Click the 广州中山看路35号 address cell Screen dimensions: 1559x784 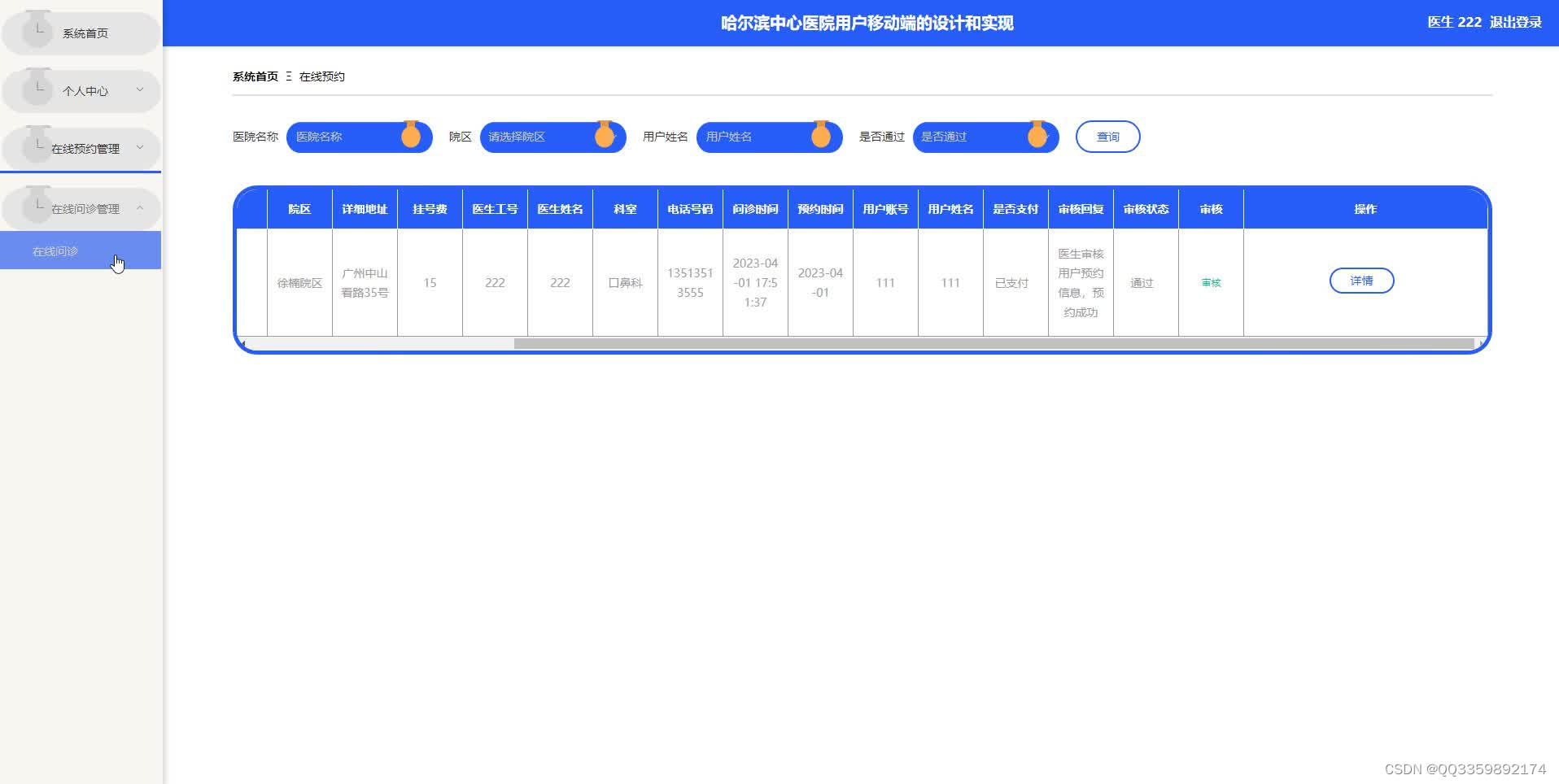(365, 283)
